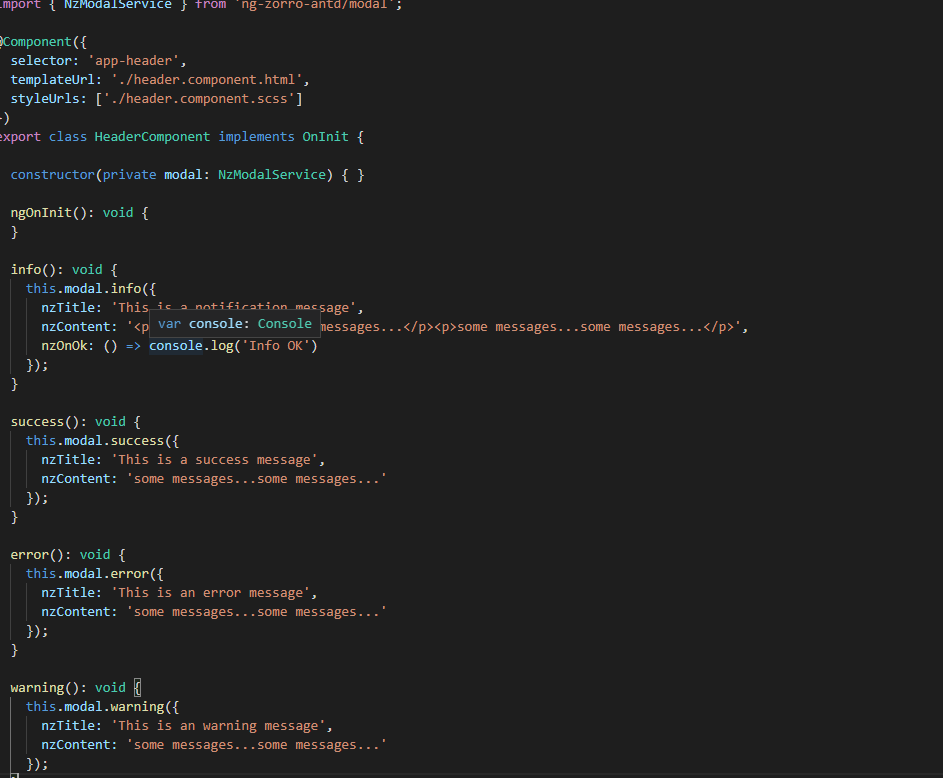Click 'This is an warning message' string

tap(221, 726)
